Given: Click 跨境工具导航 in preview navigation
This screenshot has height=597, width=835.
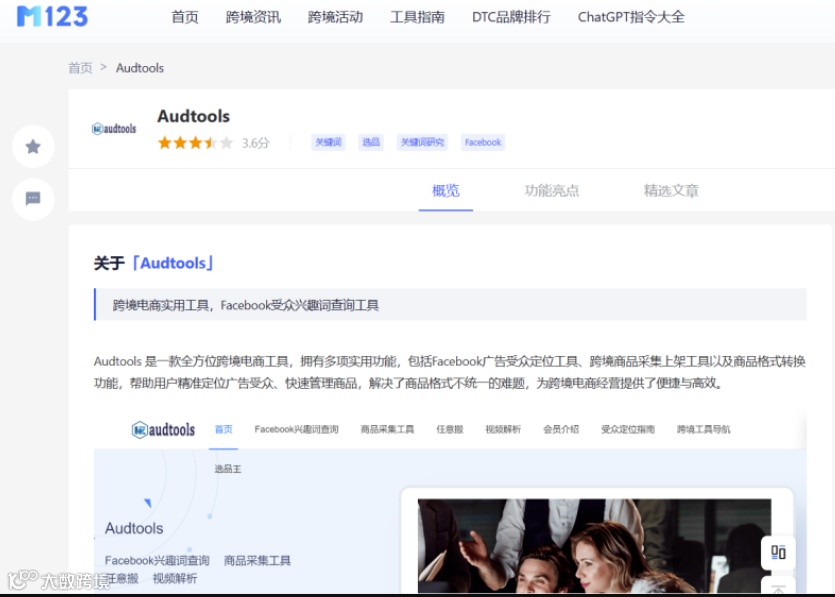Looking at the screenshot, I should [x=703, y=429].
